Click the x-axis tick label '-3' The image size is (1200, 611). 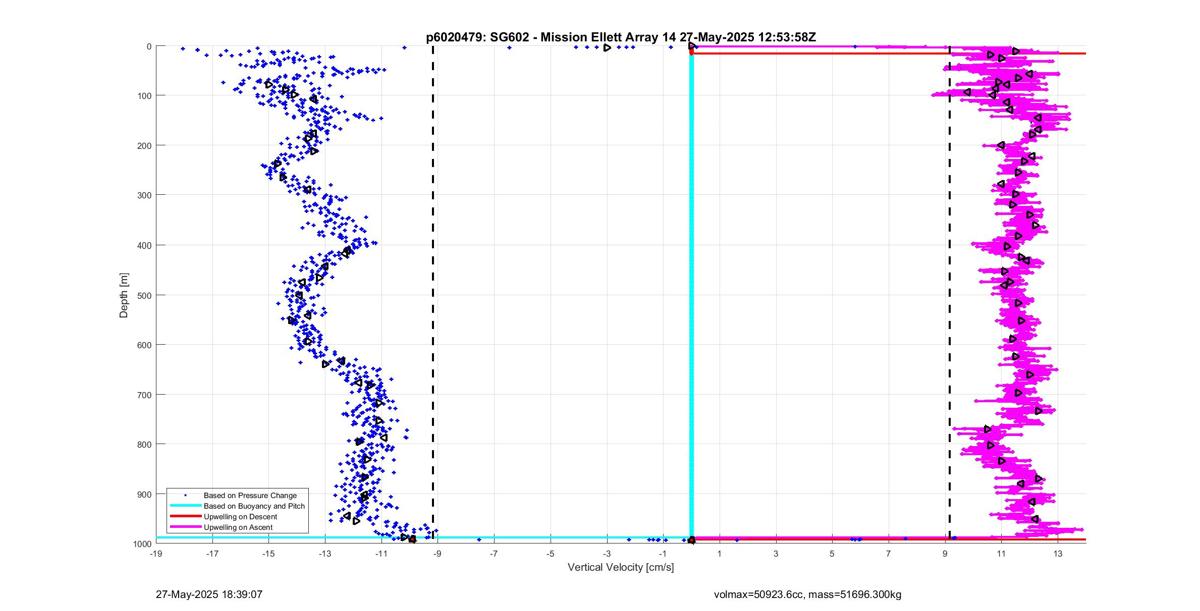pyautogui.click(x=606, y=553)
